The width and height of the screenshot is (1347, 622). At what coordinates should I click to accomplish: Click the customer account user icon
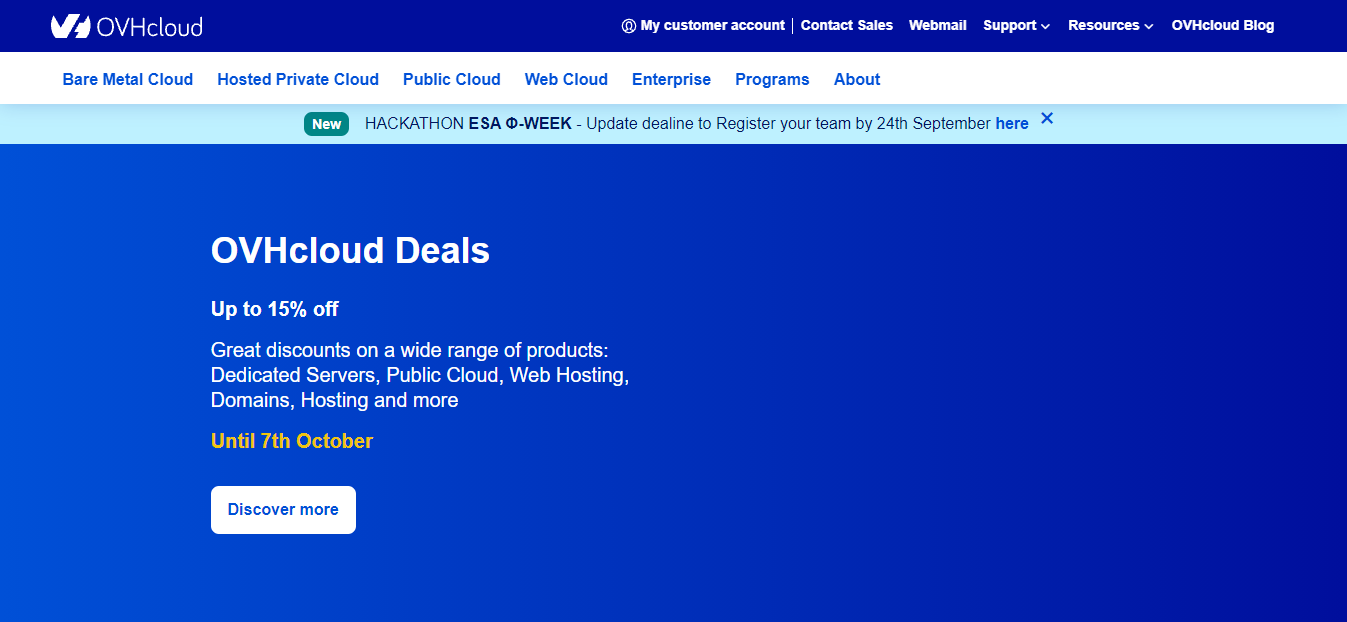[x=629, y=26]
